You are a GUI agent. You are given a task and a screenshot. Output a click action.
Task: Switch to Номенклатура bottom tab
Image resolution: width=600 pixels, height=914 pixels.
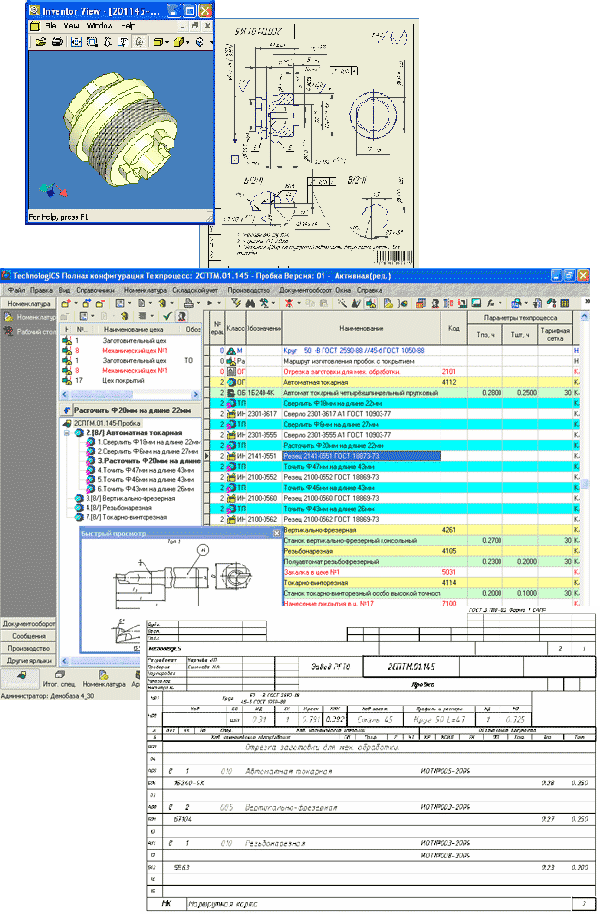coord(104,679)
